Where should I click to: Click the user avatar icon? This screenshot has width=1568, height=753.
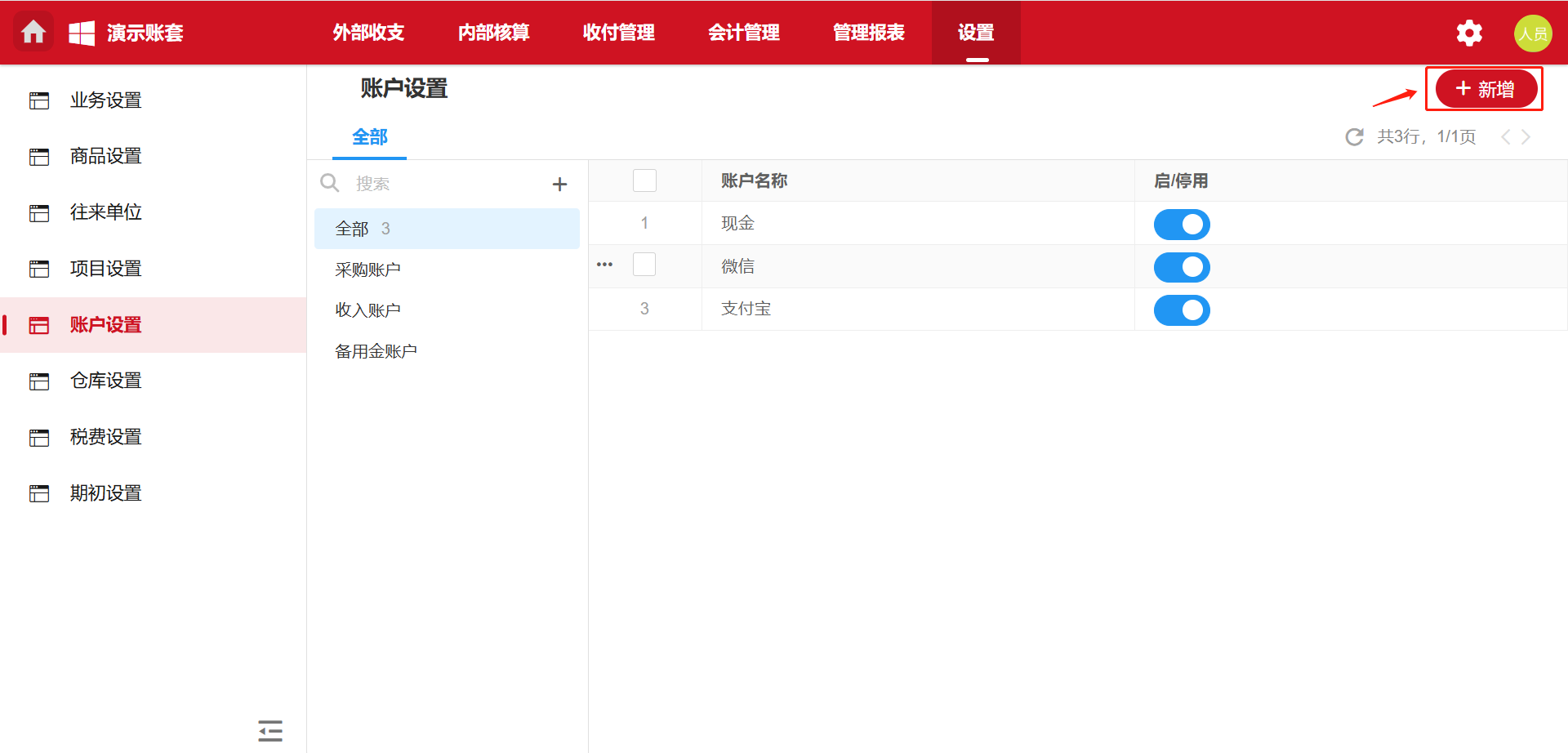[1532, 33]
